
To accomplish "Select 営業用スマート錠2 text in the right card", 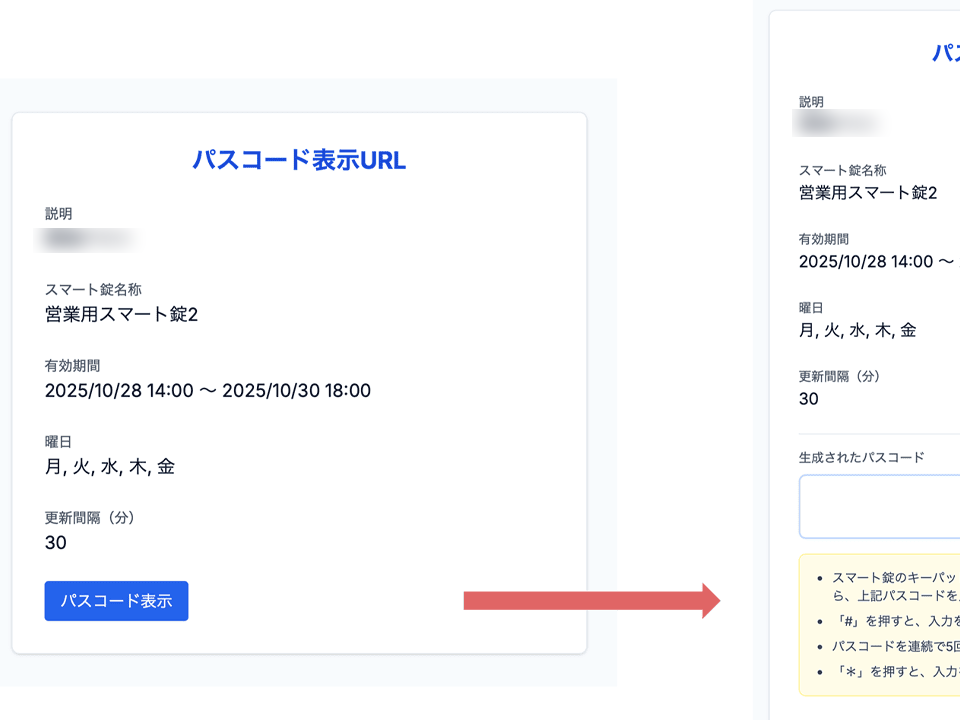I will point(867,193).
